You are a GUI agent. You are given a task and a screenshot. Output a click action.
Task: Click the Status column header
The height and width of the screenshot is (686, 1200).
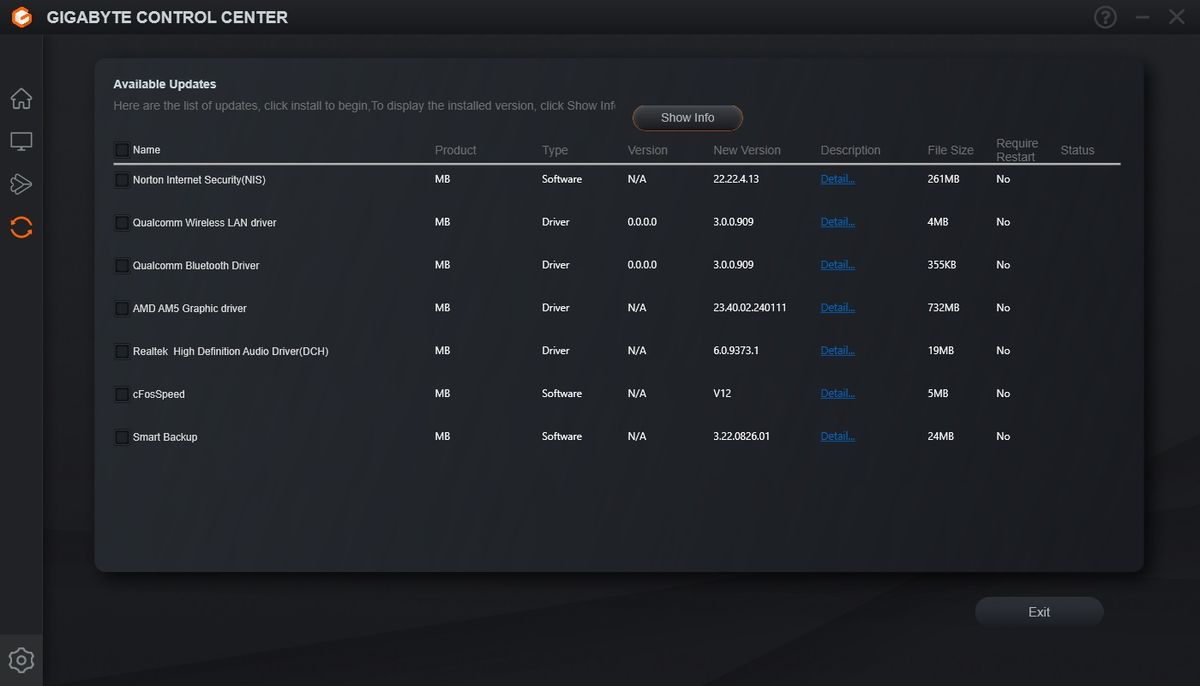(1077, 150)
